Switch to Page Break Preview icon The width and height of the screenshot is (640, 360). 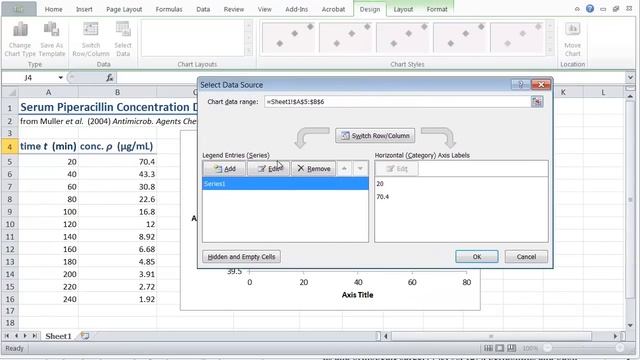tap(511, 348)
